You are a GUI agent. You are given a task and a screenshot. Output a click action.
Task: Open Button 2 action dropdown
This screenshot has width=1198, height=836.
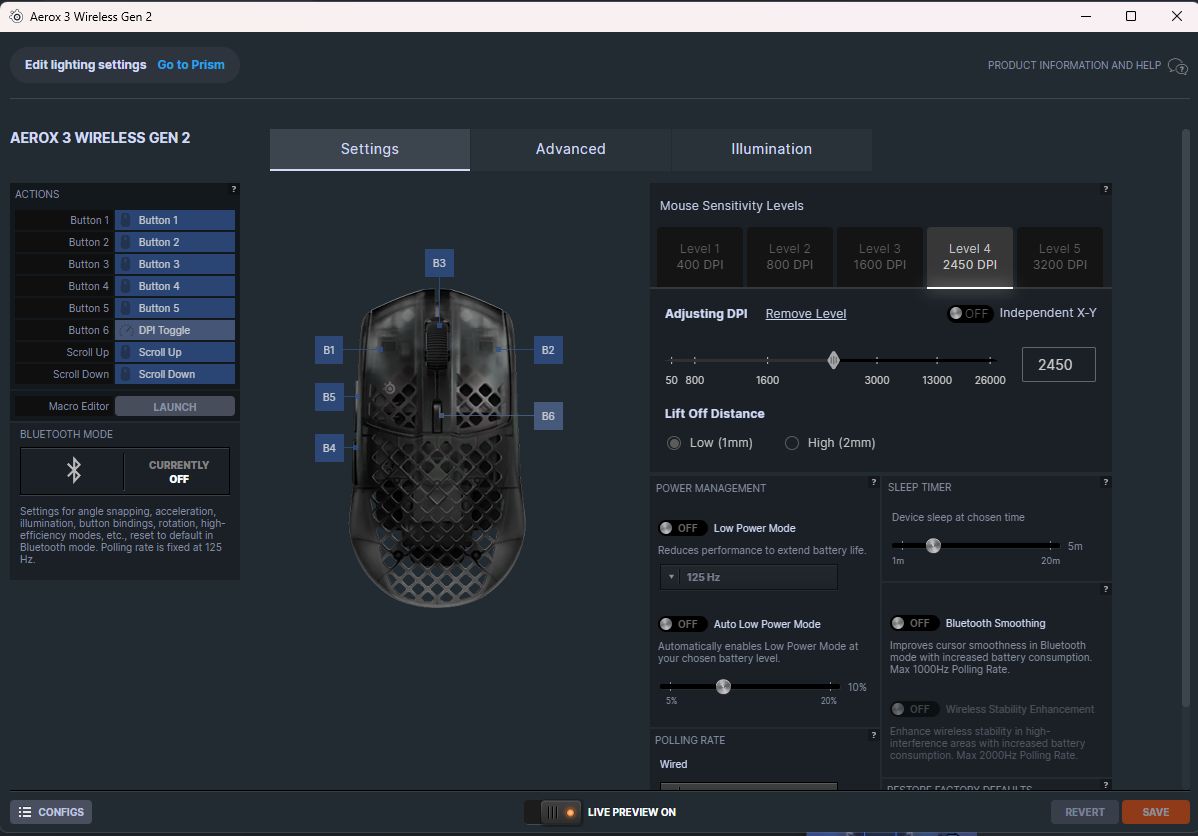tap(175, 242)
